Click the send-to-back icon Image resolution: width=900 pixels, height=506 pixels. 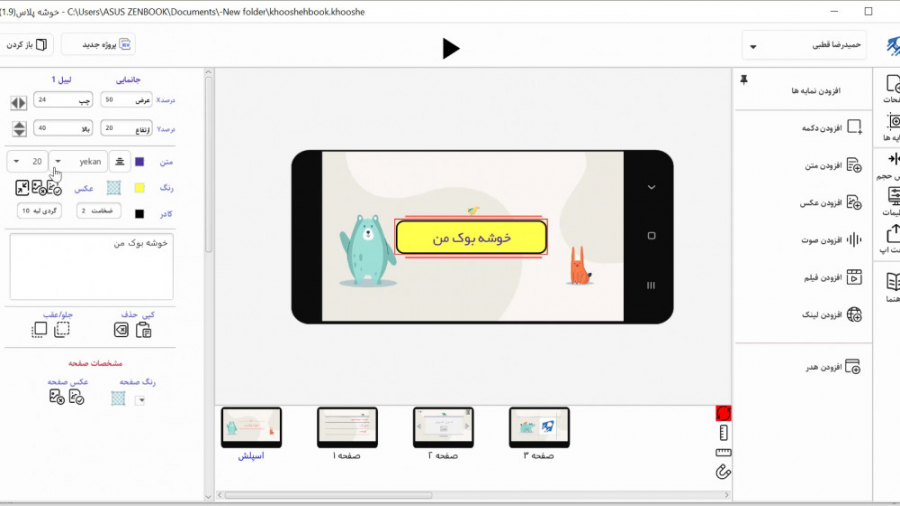point(62,329)
